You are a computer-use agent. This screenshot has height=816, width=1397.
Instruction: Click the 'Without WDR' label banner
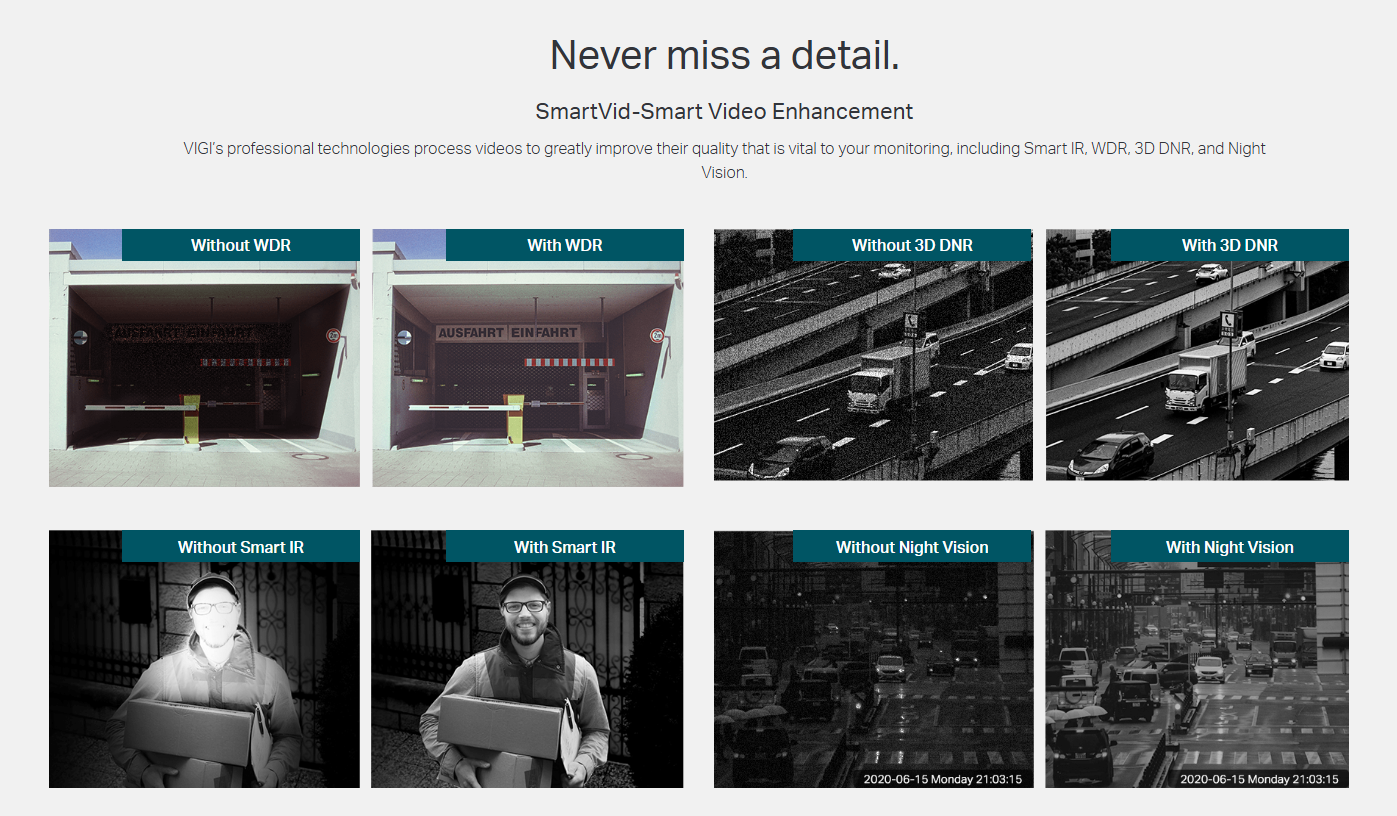240,245
